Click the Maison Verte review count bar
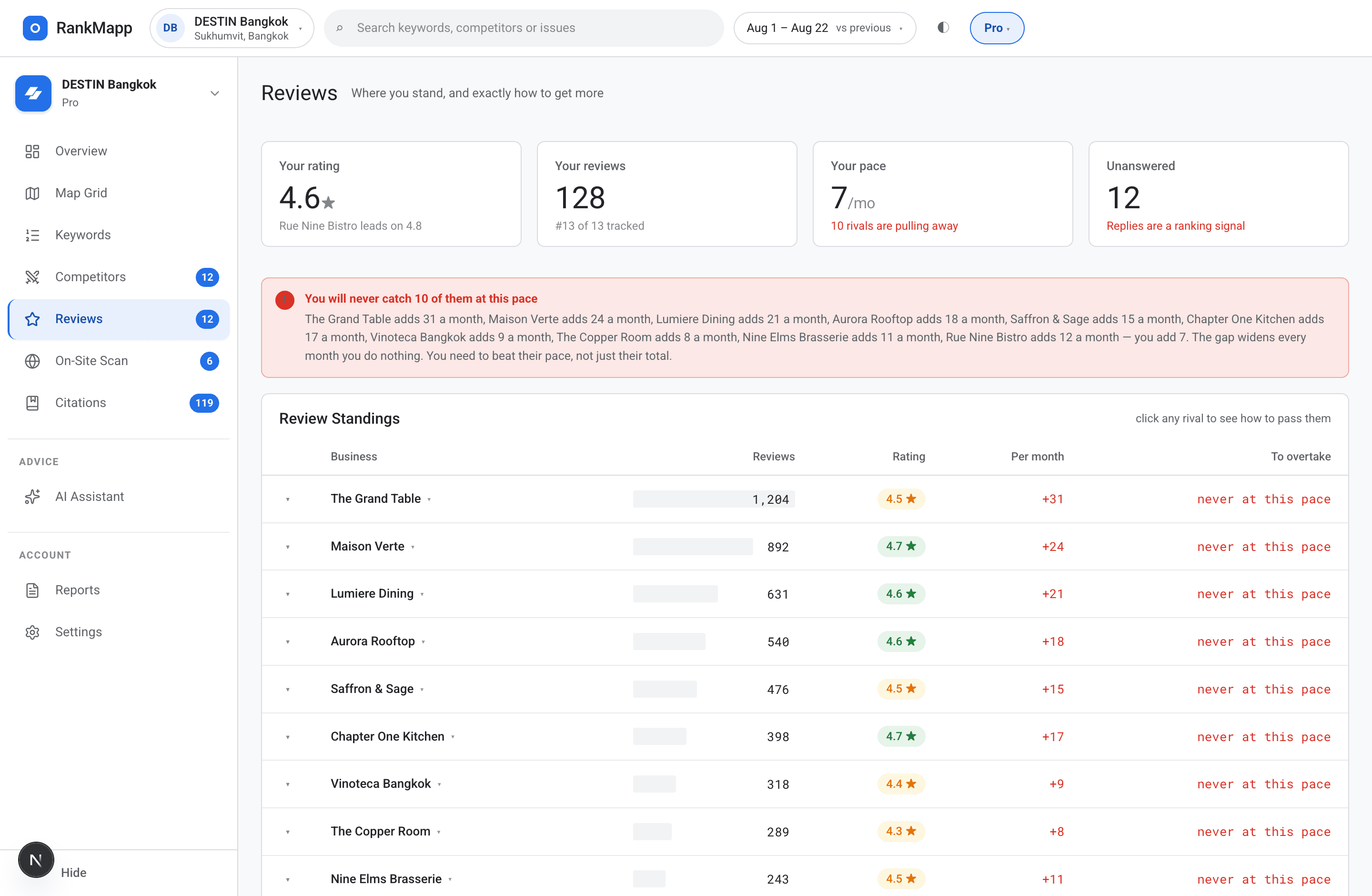The width and height of the screenshot is (1372, 896). click(693, 547)
